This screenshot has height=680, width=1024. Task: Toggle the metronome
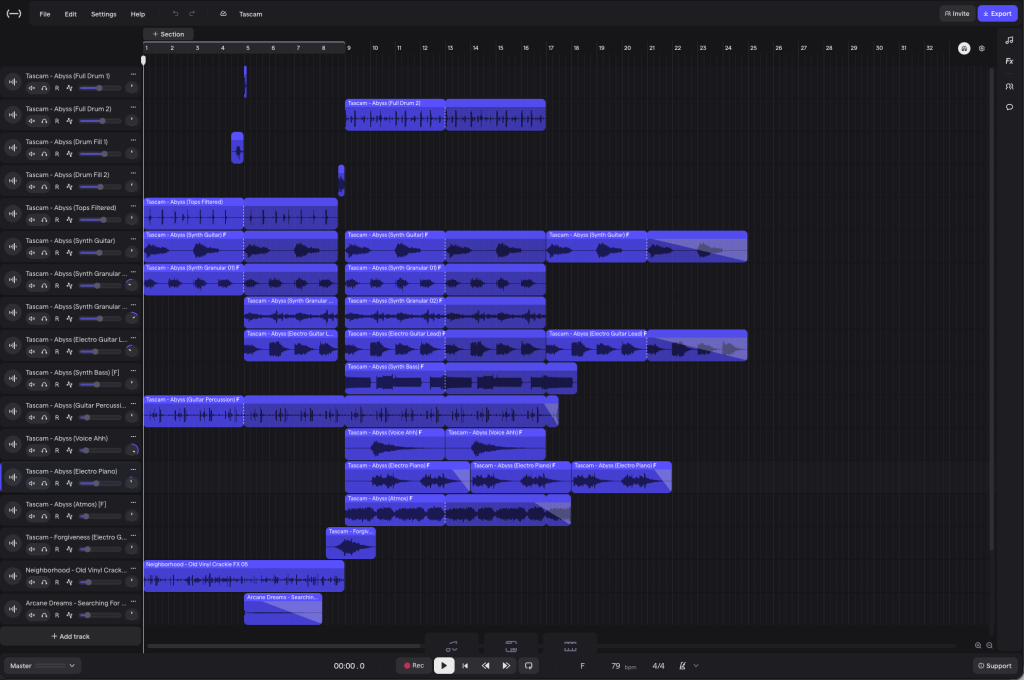682,666
